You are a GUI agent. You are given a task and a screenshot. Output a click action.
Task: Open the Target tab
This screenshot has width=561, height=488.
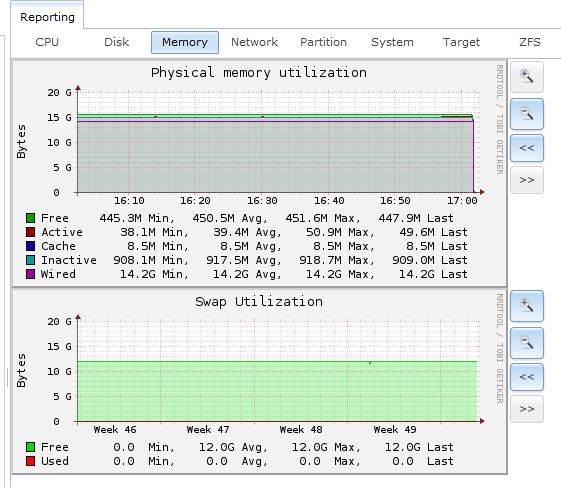(x=461, y=42)
